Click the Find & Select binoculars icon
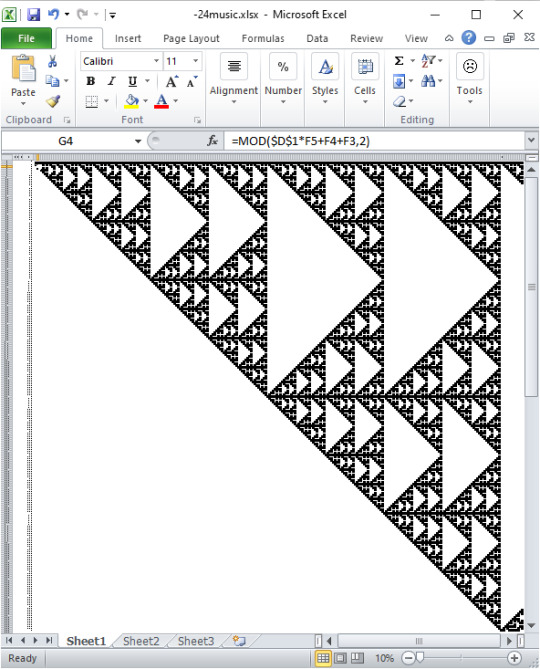The image size is (540, 669). coord(428,81)
